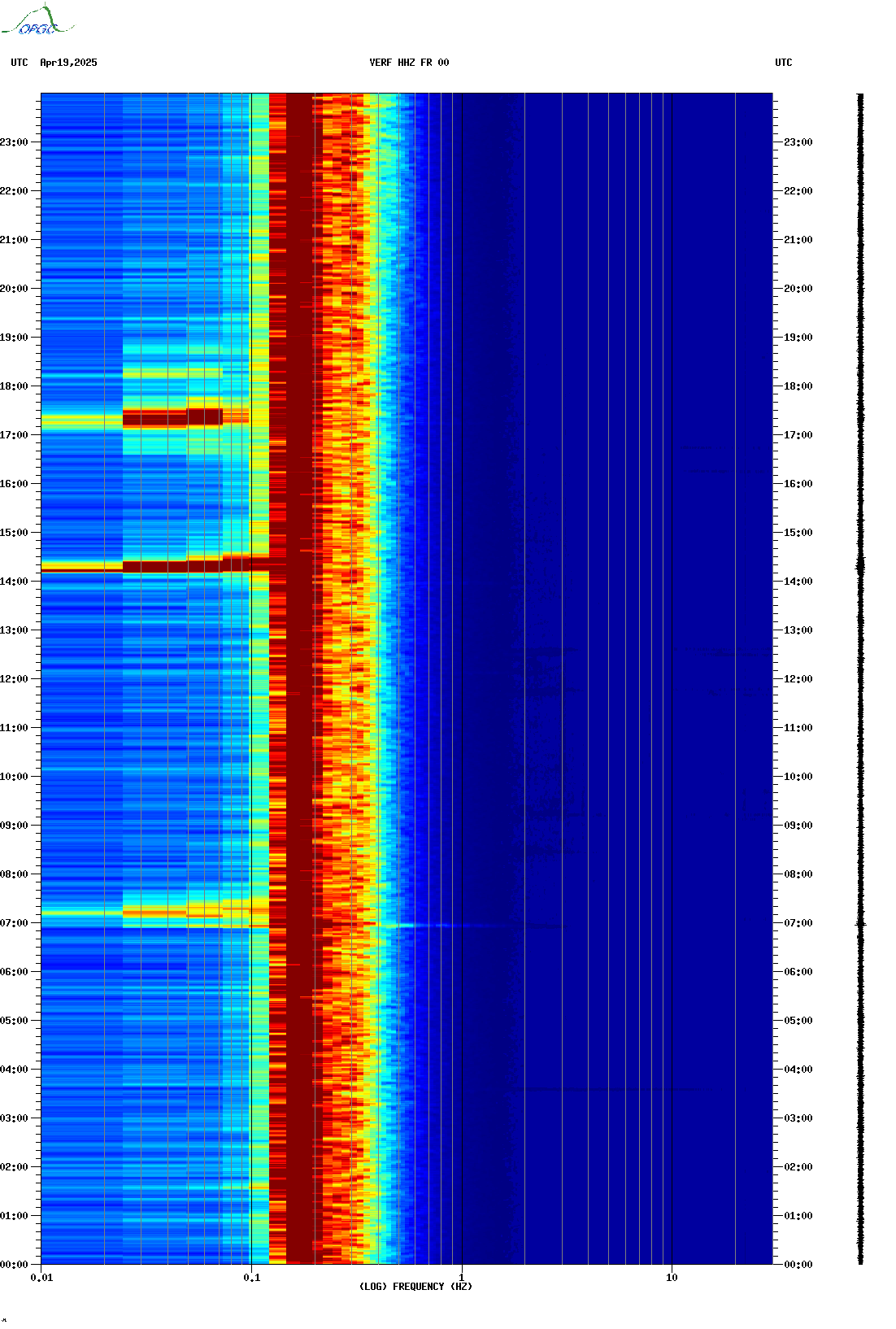Click the UTC label above the right axis
Image resolution: width=896 pixels, height=1329 pixels.
click(784, 63)
